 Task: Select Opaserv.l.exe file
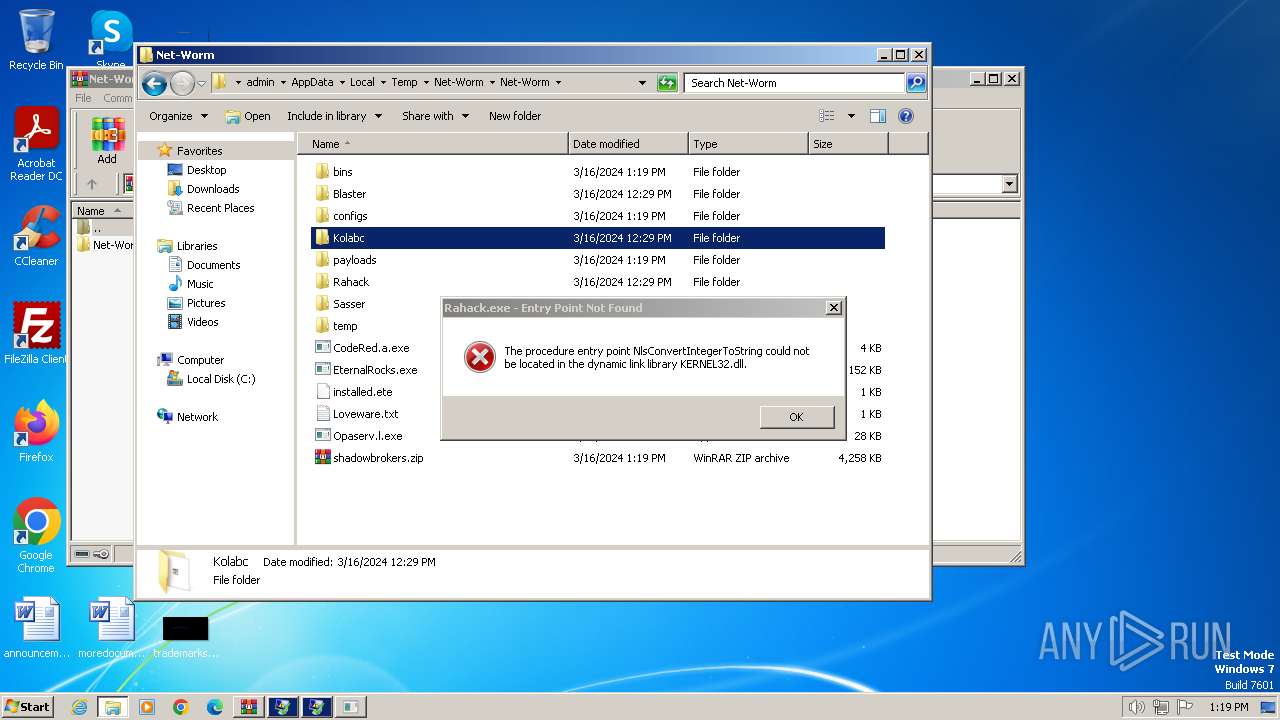tap(367, 436)
